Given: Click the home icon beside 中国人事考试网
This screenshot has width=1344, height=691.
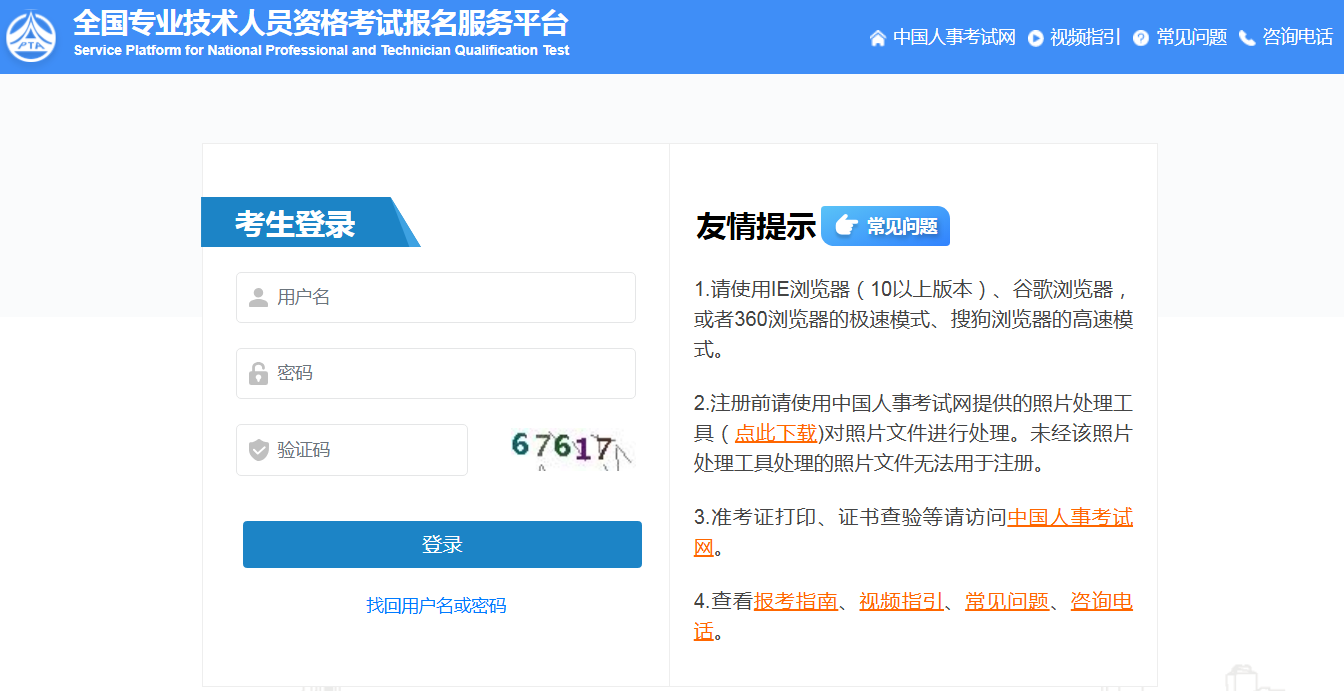Looking at the screenshot, I should [x=878, y=38].
